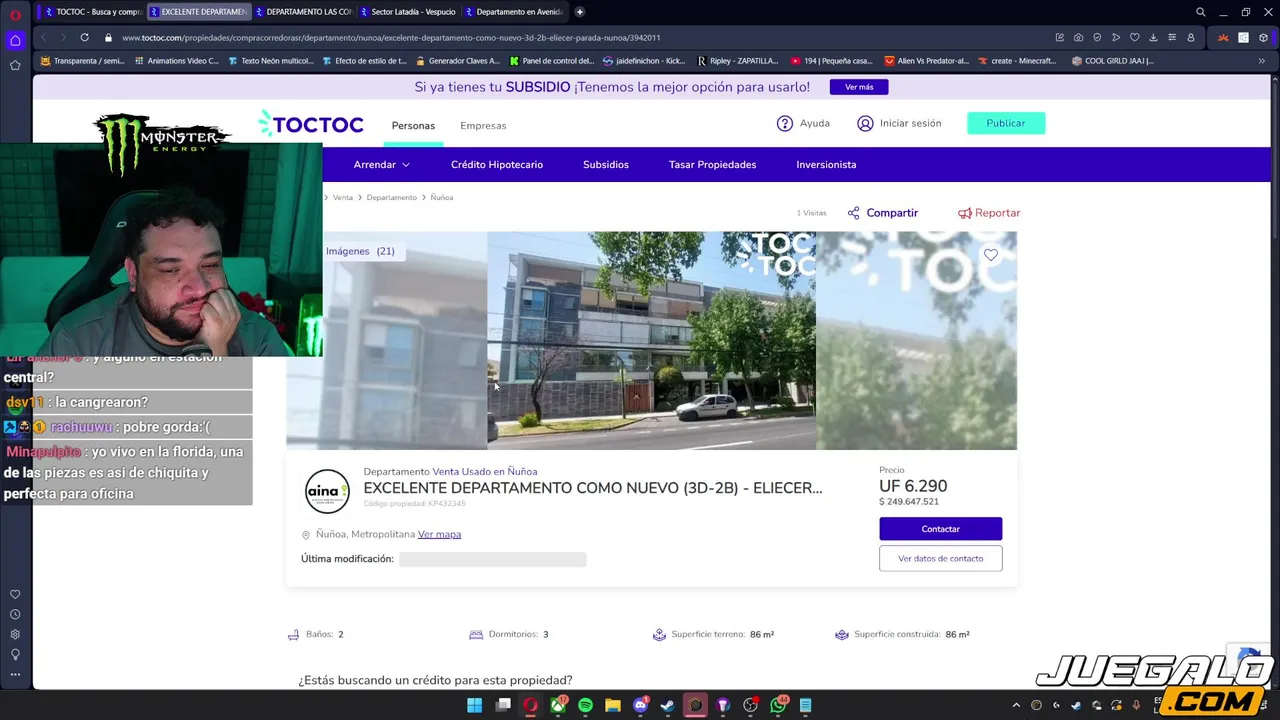Viewport: 1280px width, 720px height.
Task: Click the Ñuñoa breadcrumb link
Action: [442, 198]
